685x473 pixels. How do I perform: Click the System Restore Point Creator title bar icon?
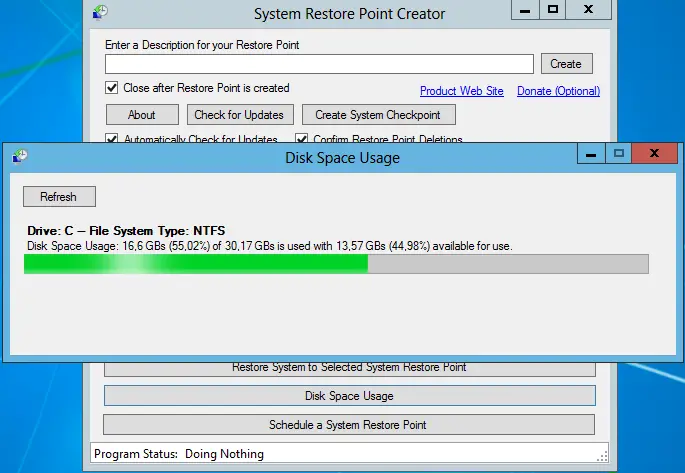coord(100,13)
